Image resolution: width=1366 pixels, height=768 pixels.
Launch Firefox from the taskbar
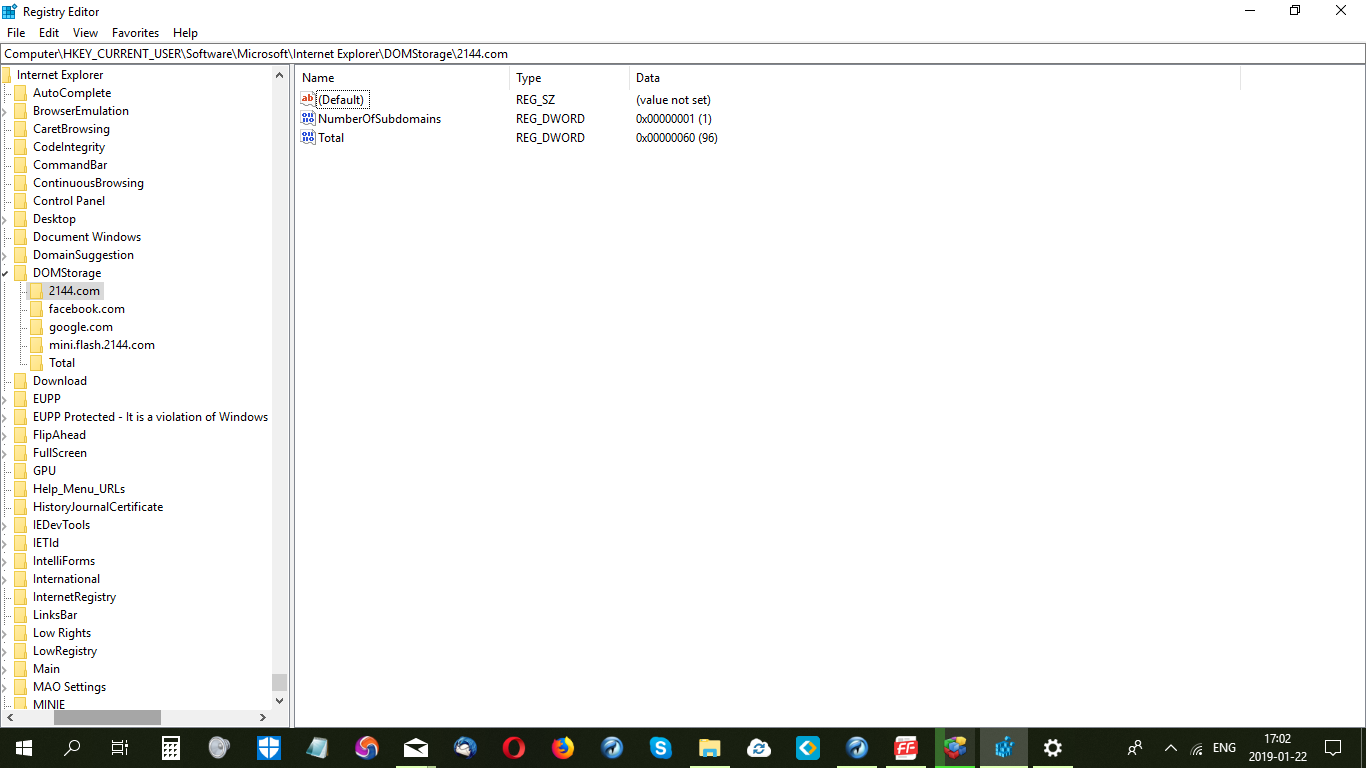pyautogui.click(x=563, y=748)
